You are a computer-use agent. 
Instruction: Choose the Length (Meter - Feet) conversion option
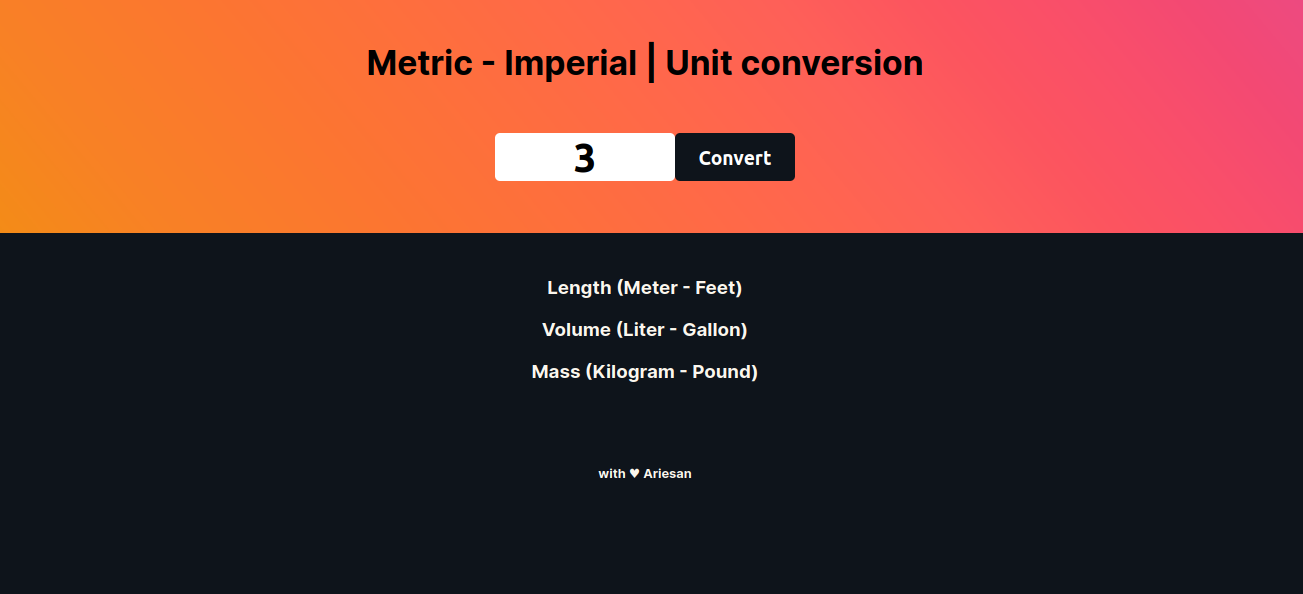(645, 287)
